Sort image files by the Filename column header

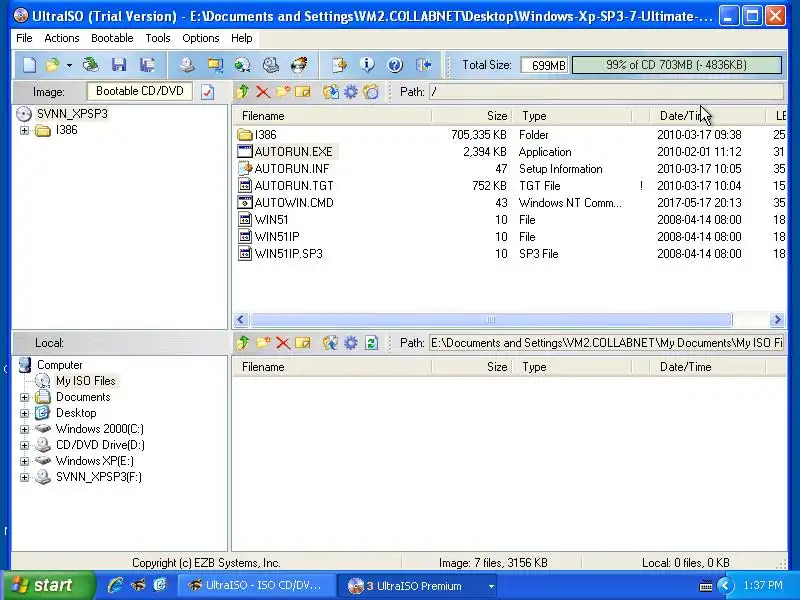tap(332, 116)
